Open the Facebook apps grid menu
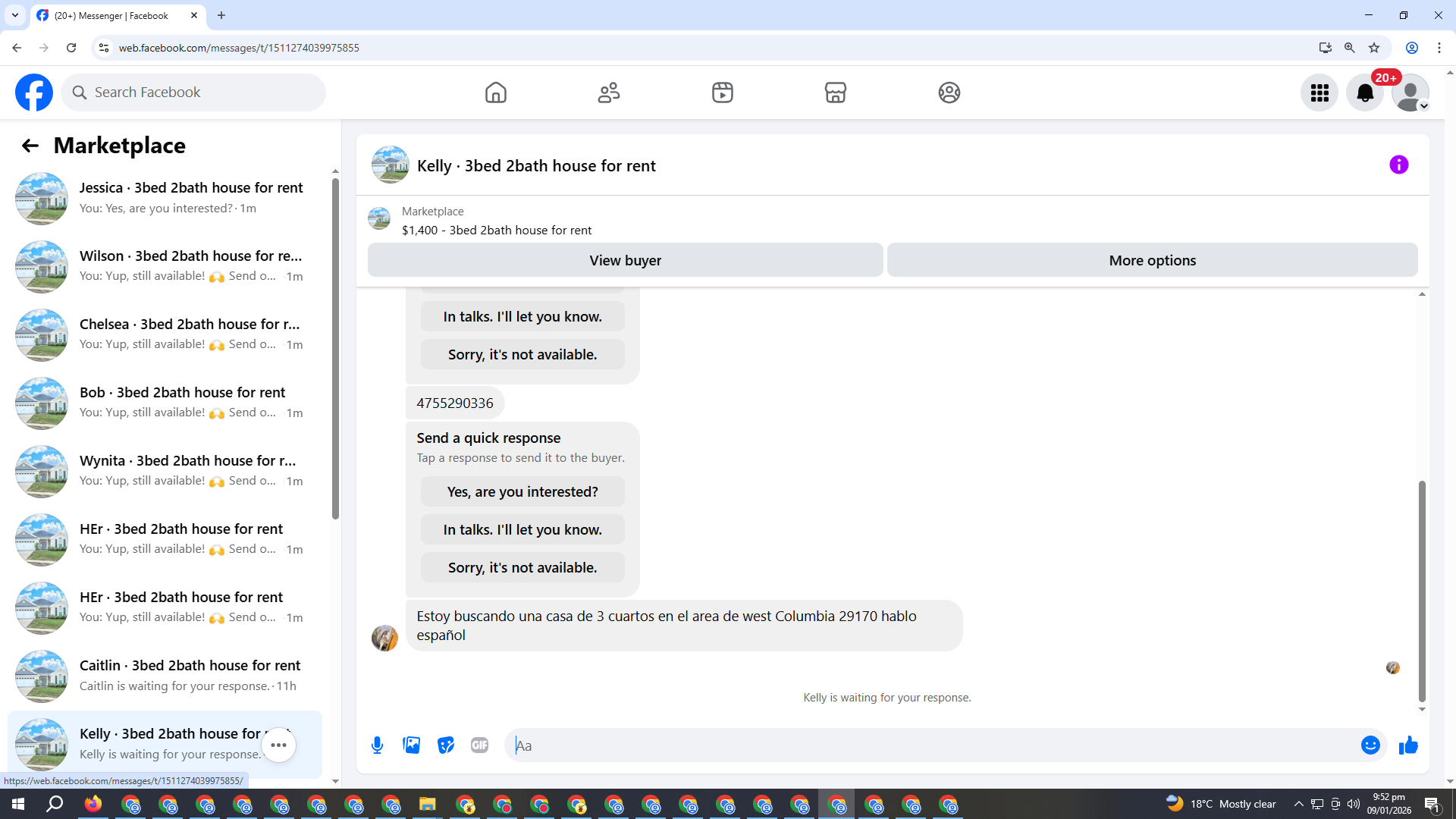This screenshot has width=1456, height=819. [1319, 93]
